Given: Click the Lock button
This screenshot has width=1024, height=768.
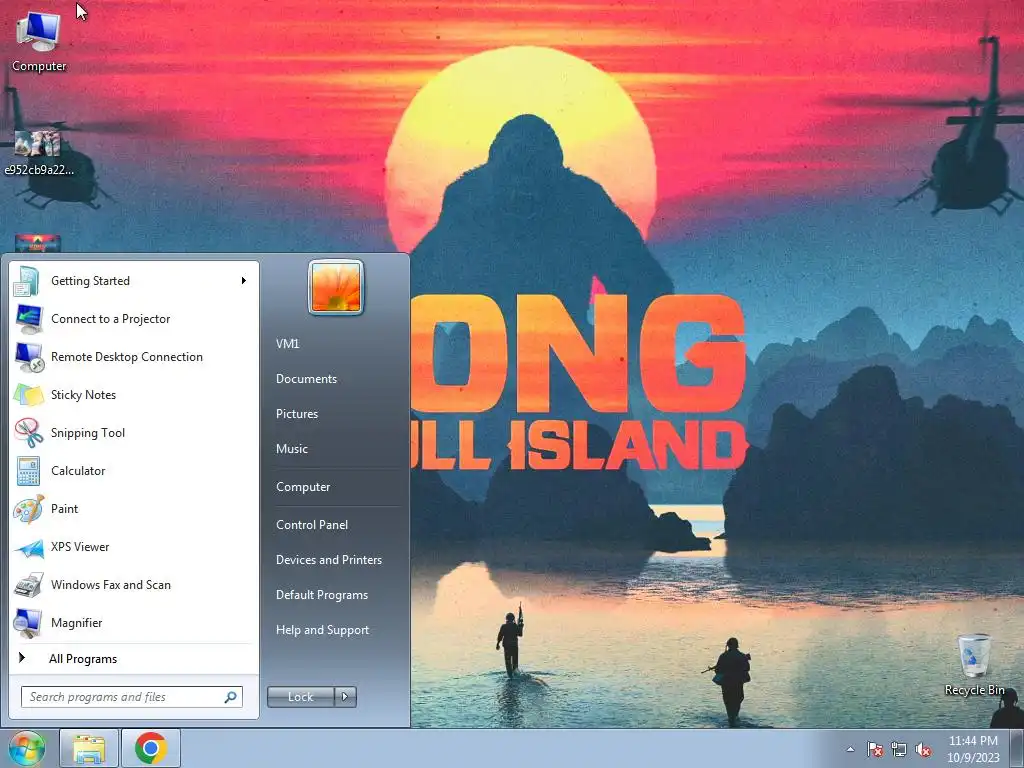Looking at the screenshot, I should [x=300, y=697].
